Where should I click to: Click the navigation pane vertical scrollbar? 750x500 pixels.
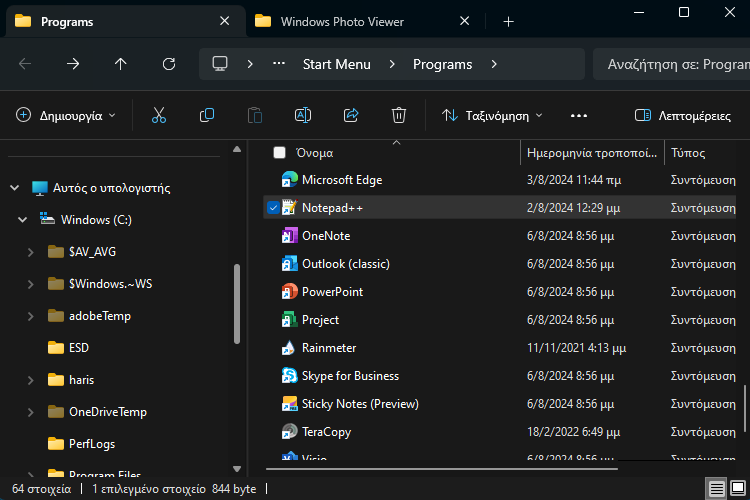pyautogui.click(x=237, y=304)
